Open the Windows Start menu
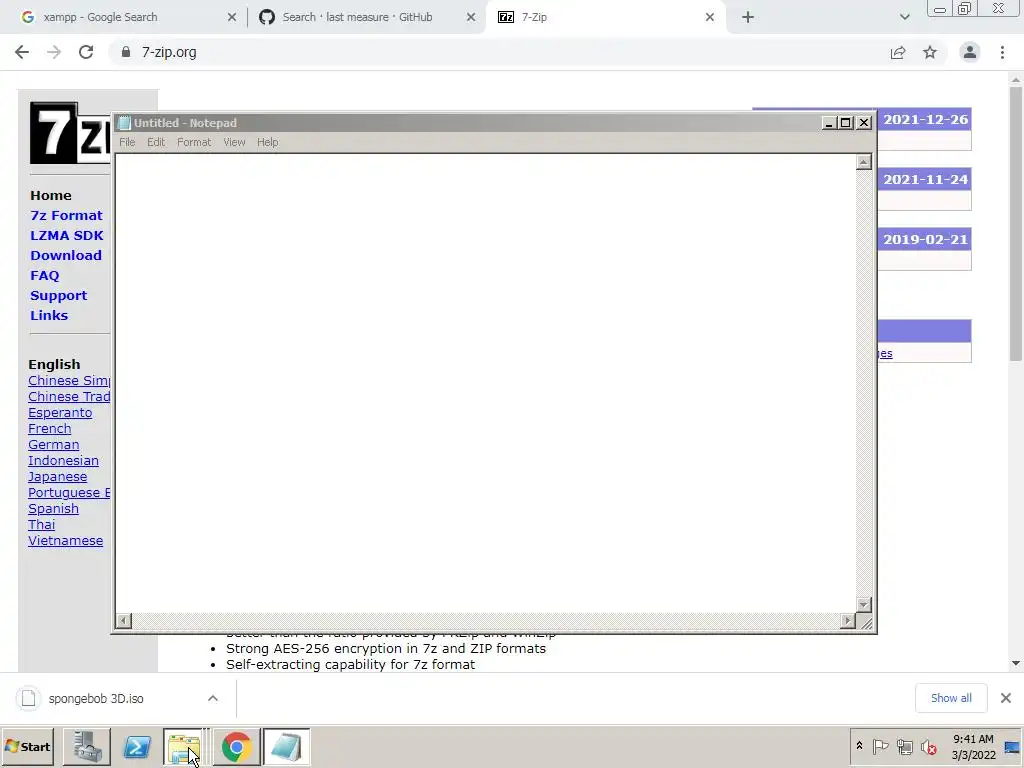 click(x=27, y=746)
